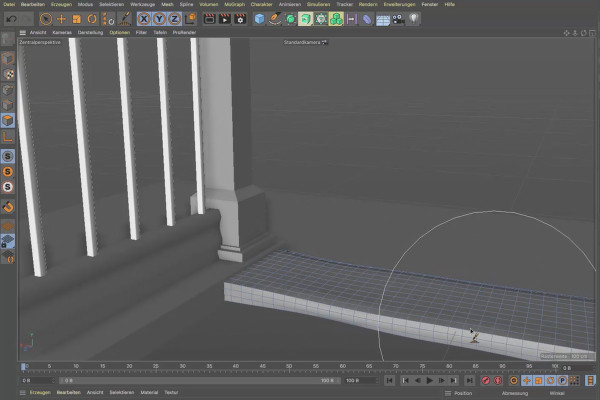Enable Model mode in left sidebar

(8, 58)
